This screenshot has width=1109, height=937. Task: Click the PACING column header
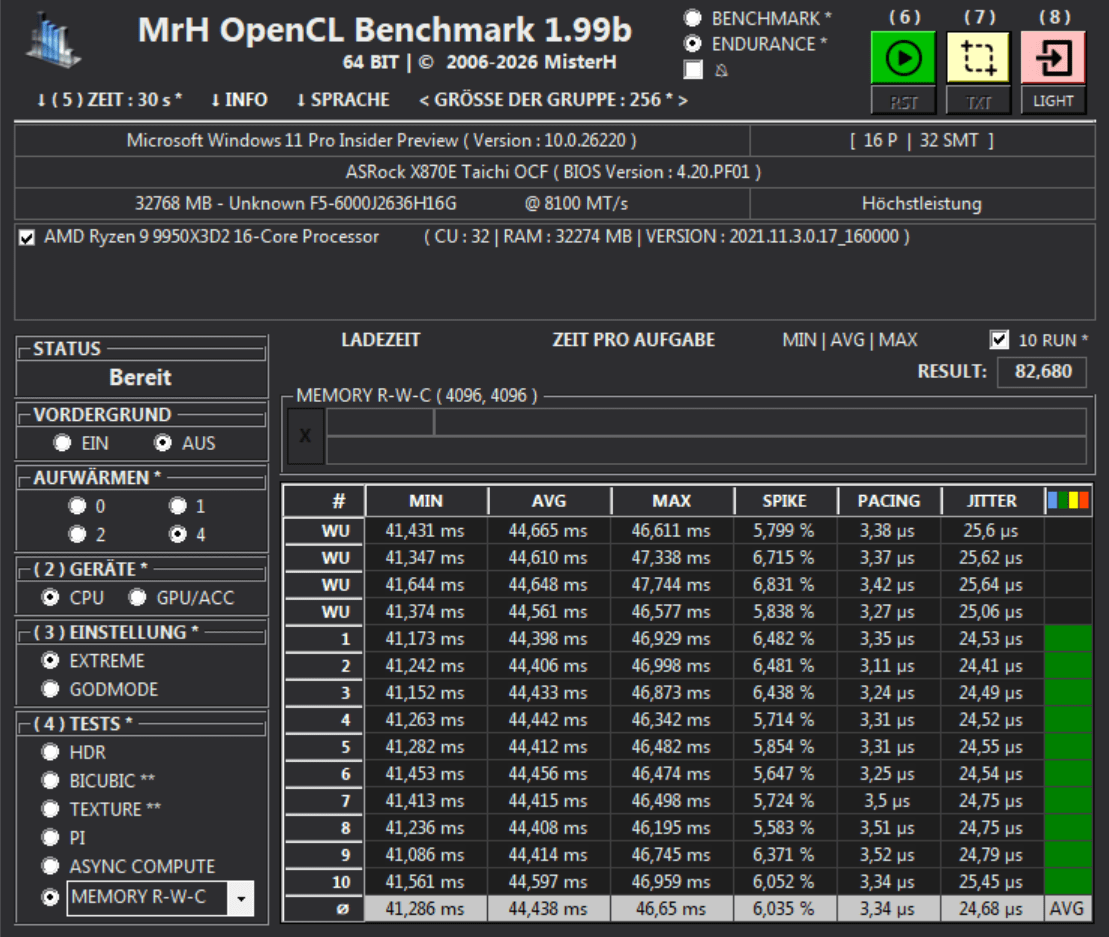coord(889,501)
